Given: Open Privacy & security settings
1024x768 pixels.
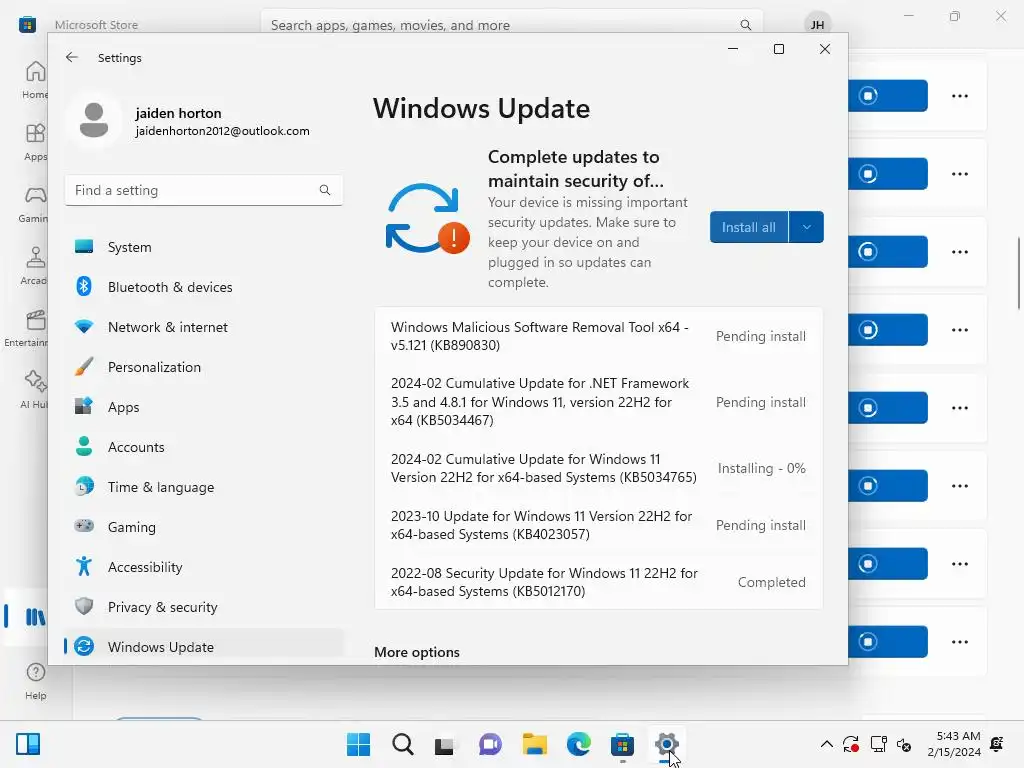Looking at the screenshot, I should click(x=204, y=607).
